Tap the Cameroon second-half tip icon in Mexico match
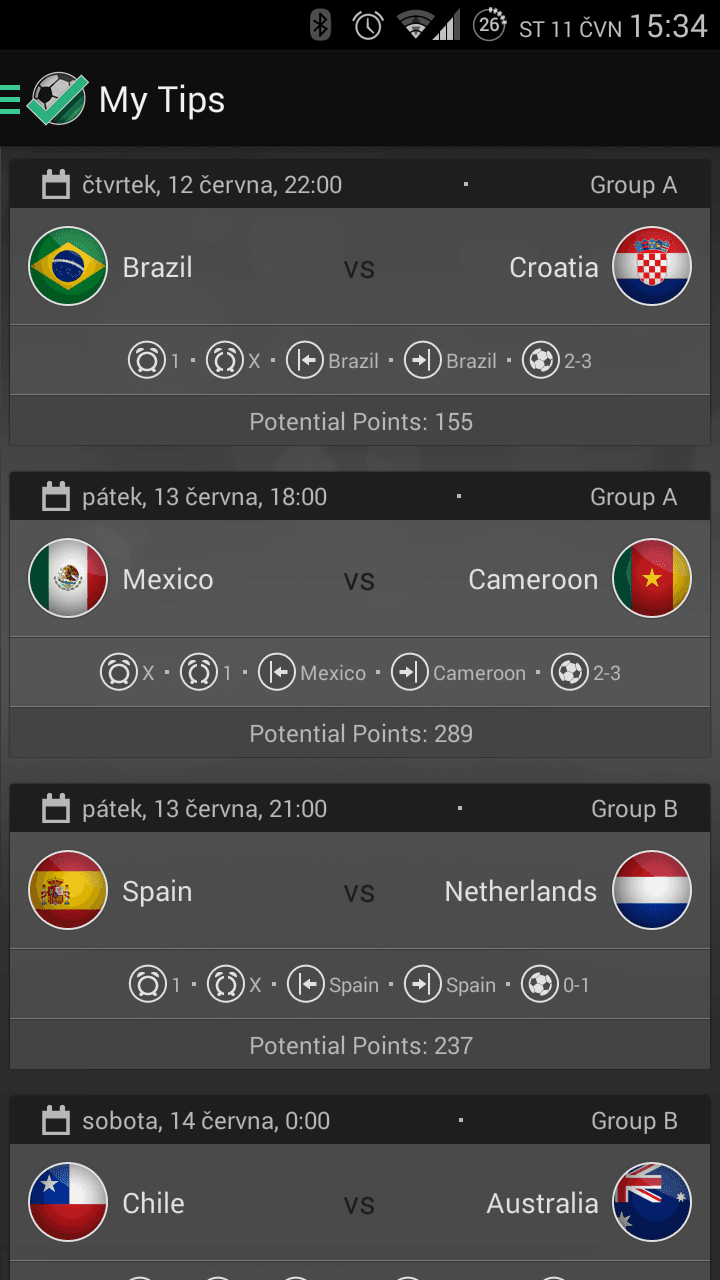Image resolution: width=720 pixels, height=1280 pixels. coord(409,673)
